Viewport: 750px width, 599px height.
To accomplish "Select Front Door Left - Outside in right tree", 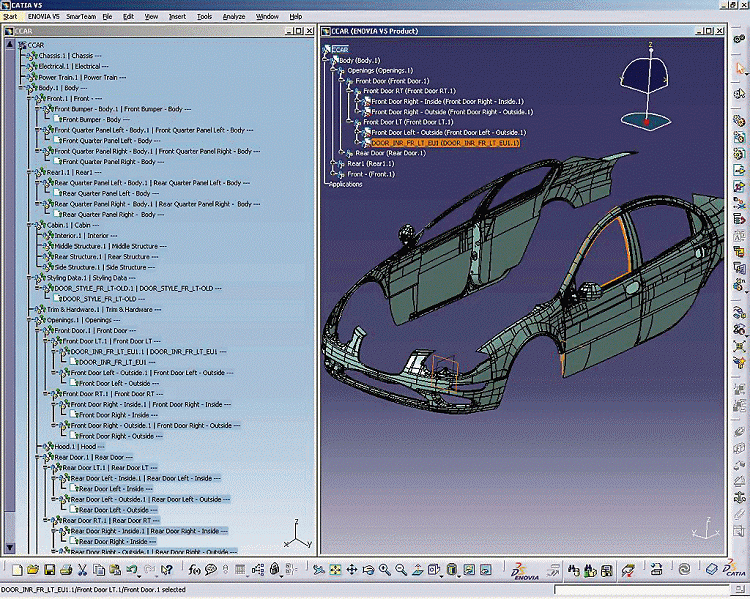I will pos(449,133).
